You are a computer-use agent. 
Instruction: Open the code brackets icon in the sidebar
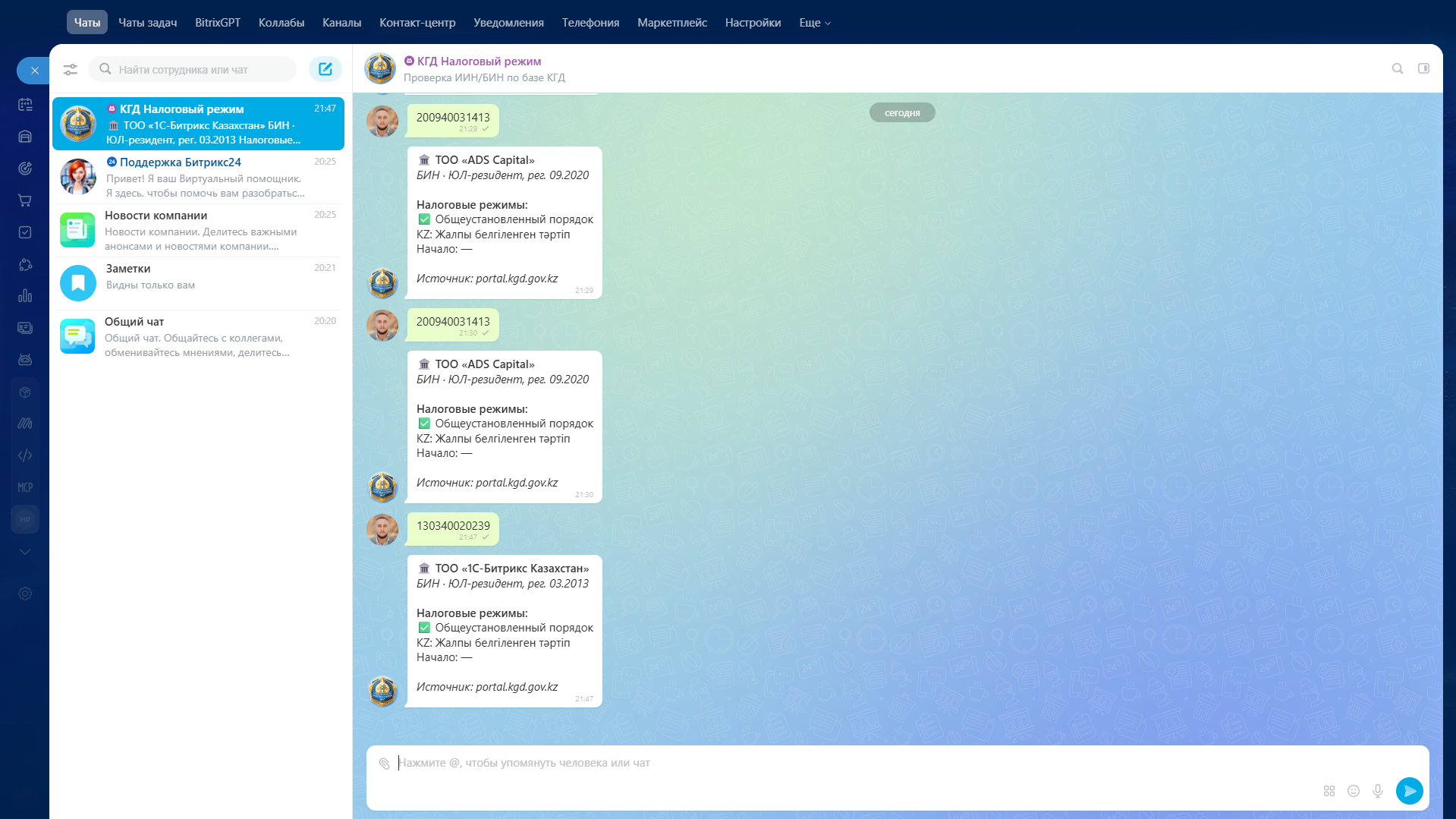click(x=25, y=455)
